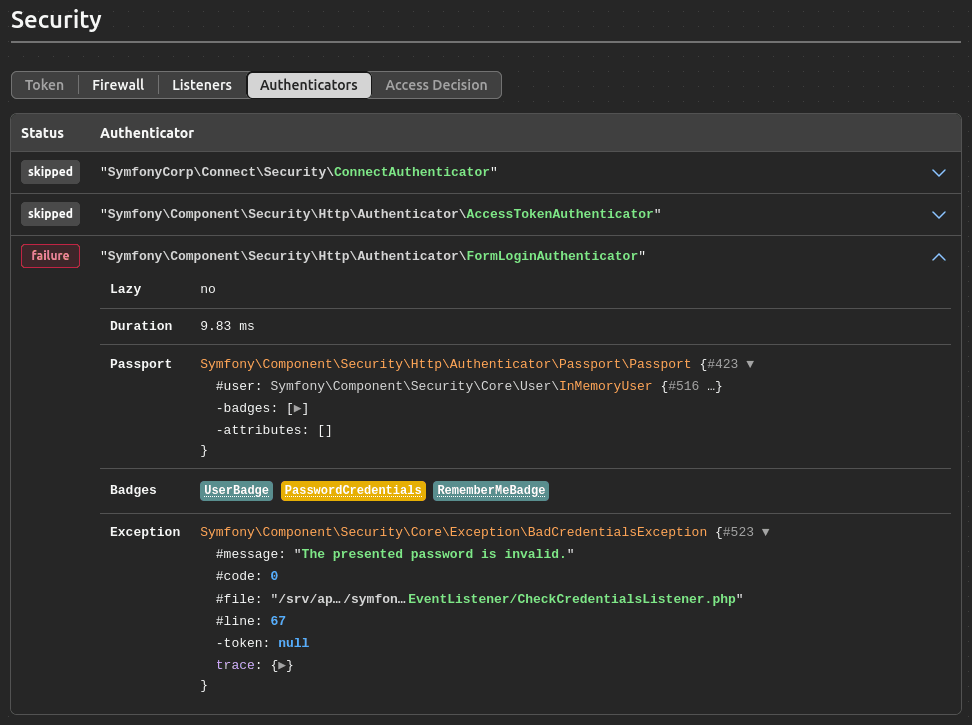Expand the exception trace arrow
The image size is (972, 725).
(x=282, y=666)
